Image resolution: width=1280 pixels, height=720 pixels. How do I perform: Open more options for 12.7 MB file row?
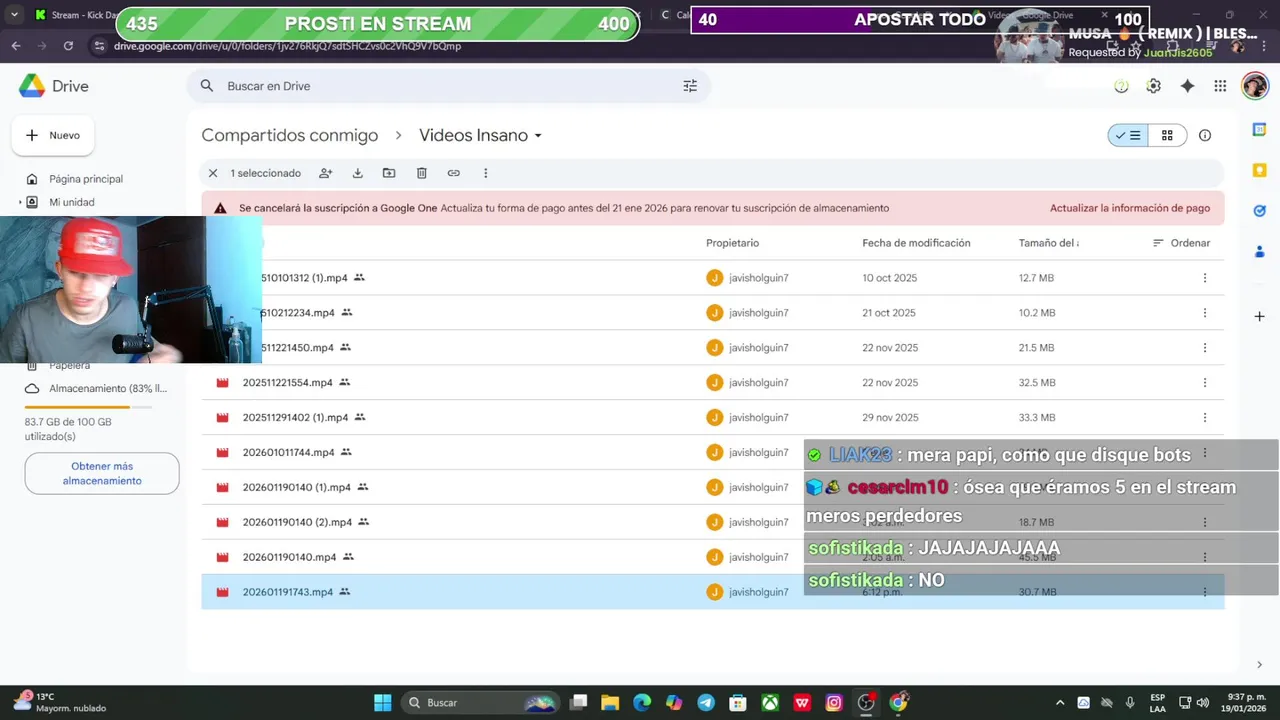1204,278
